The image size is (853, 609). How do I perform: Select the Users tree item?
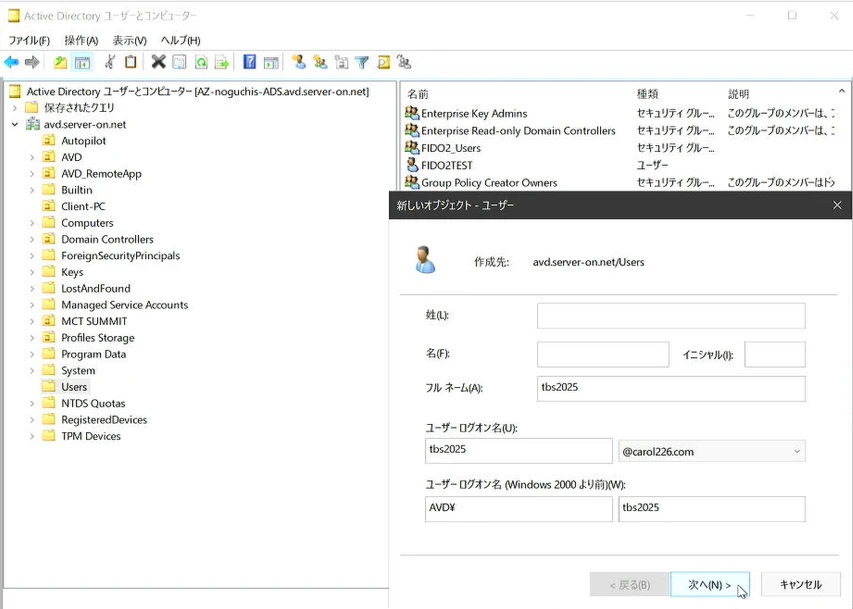(x=74, y=386)
